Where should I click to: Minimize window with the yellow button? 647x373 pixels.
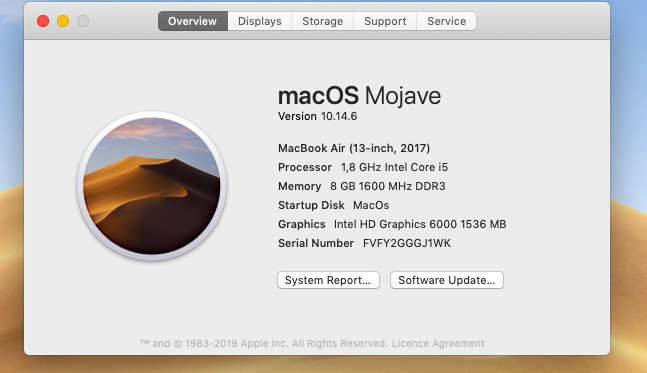pos(63,21)
